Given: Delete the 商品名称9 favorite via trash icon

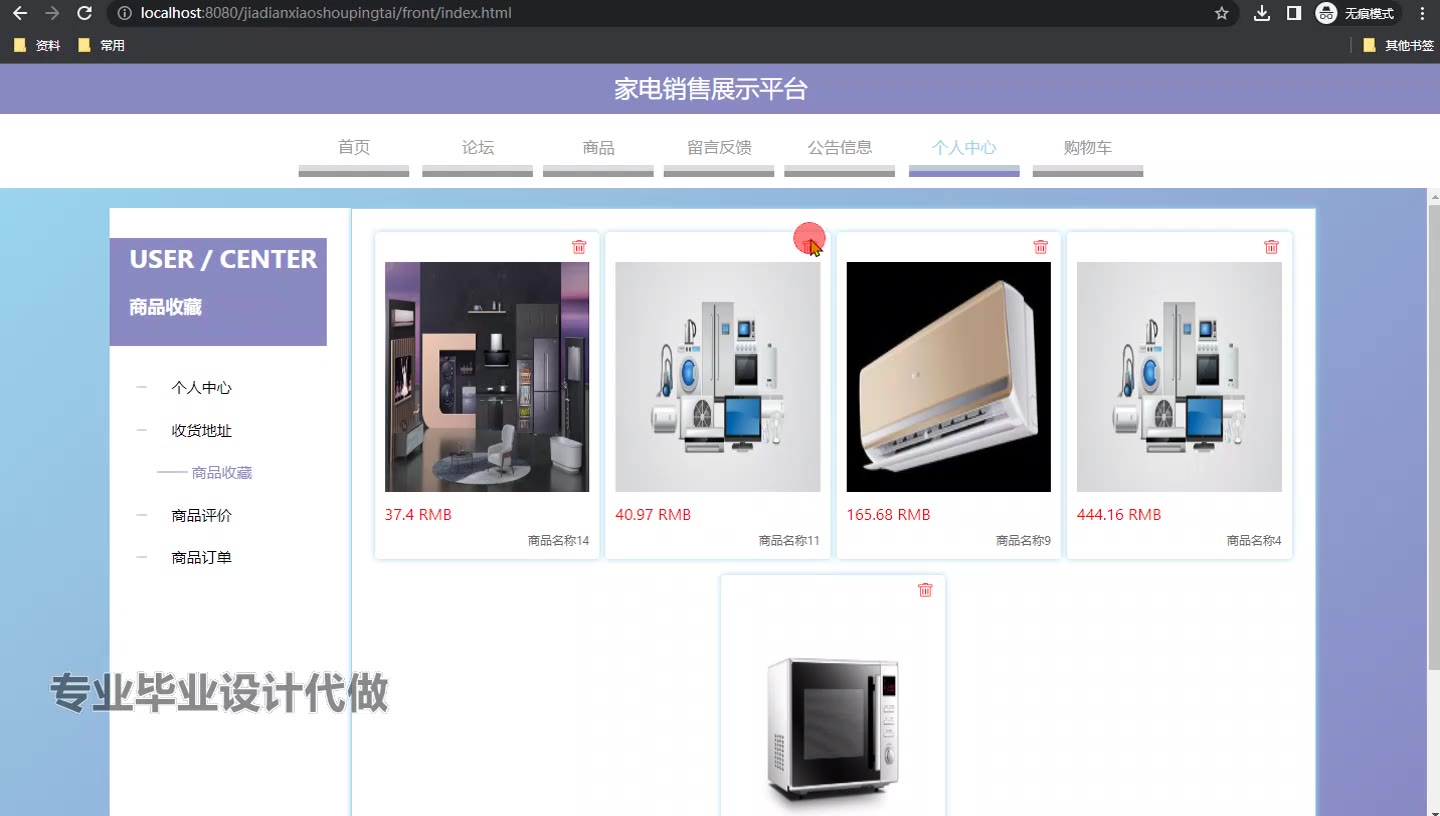Looking at the screenshot, I should pyautogui.click(x=1041, y=247).
